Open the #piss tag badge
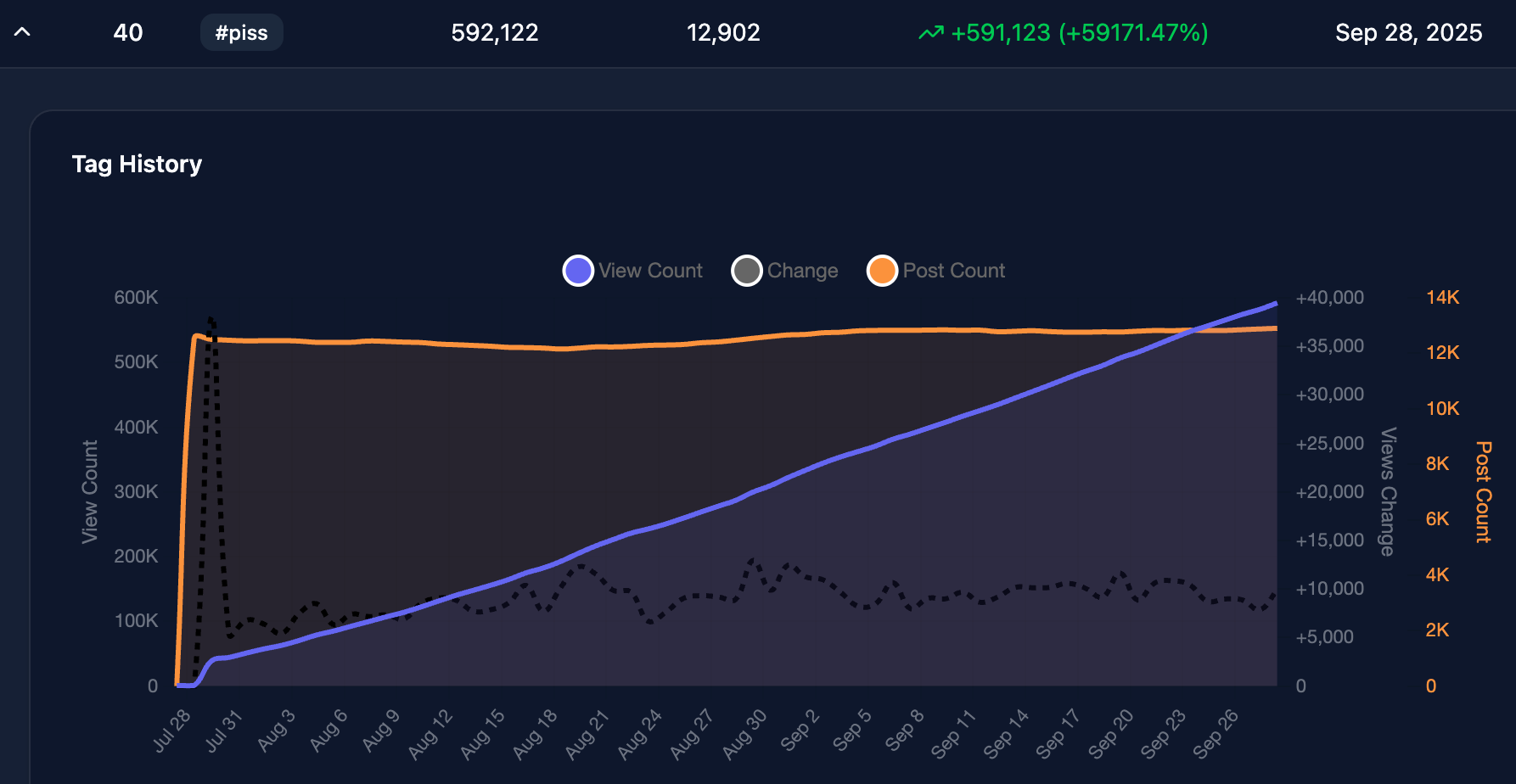Viewport: 1516px width, 784px height. (242, 33)
